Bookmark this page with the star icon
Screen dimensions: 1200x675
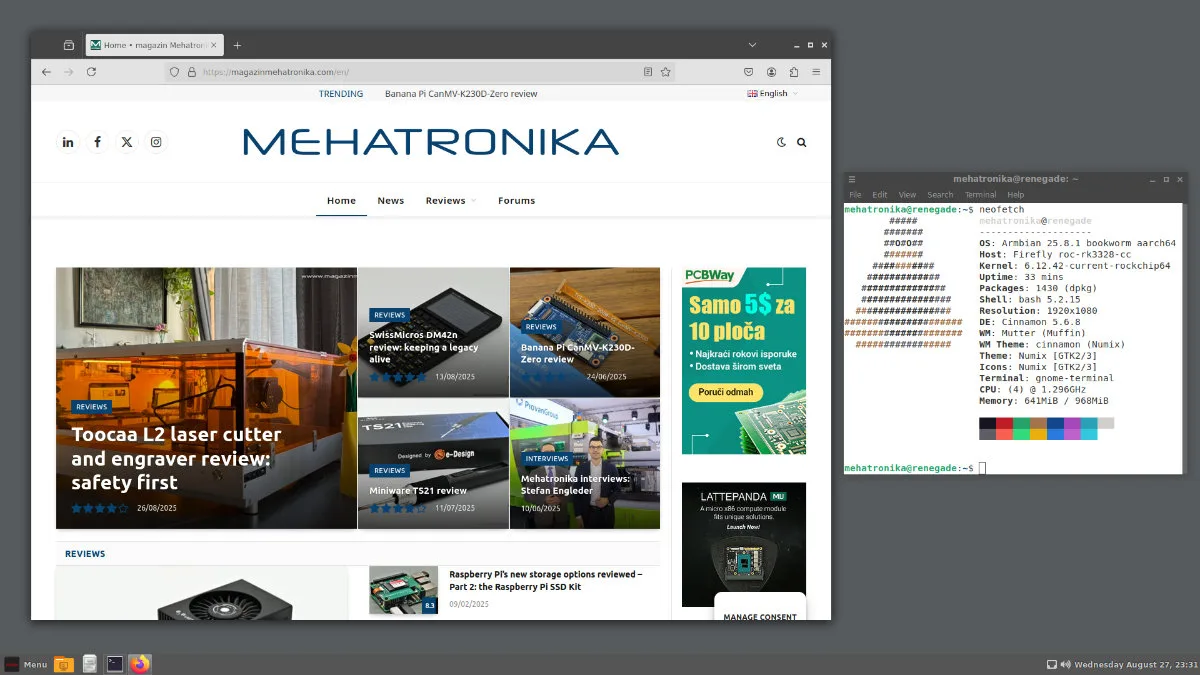(666, 72)
